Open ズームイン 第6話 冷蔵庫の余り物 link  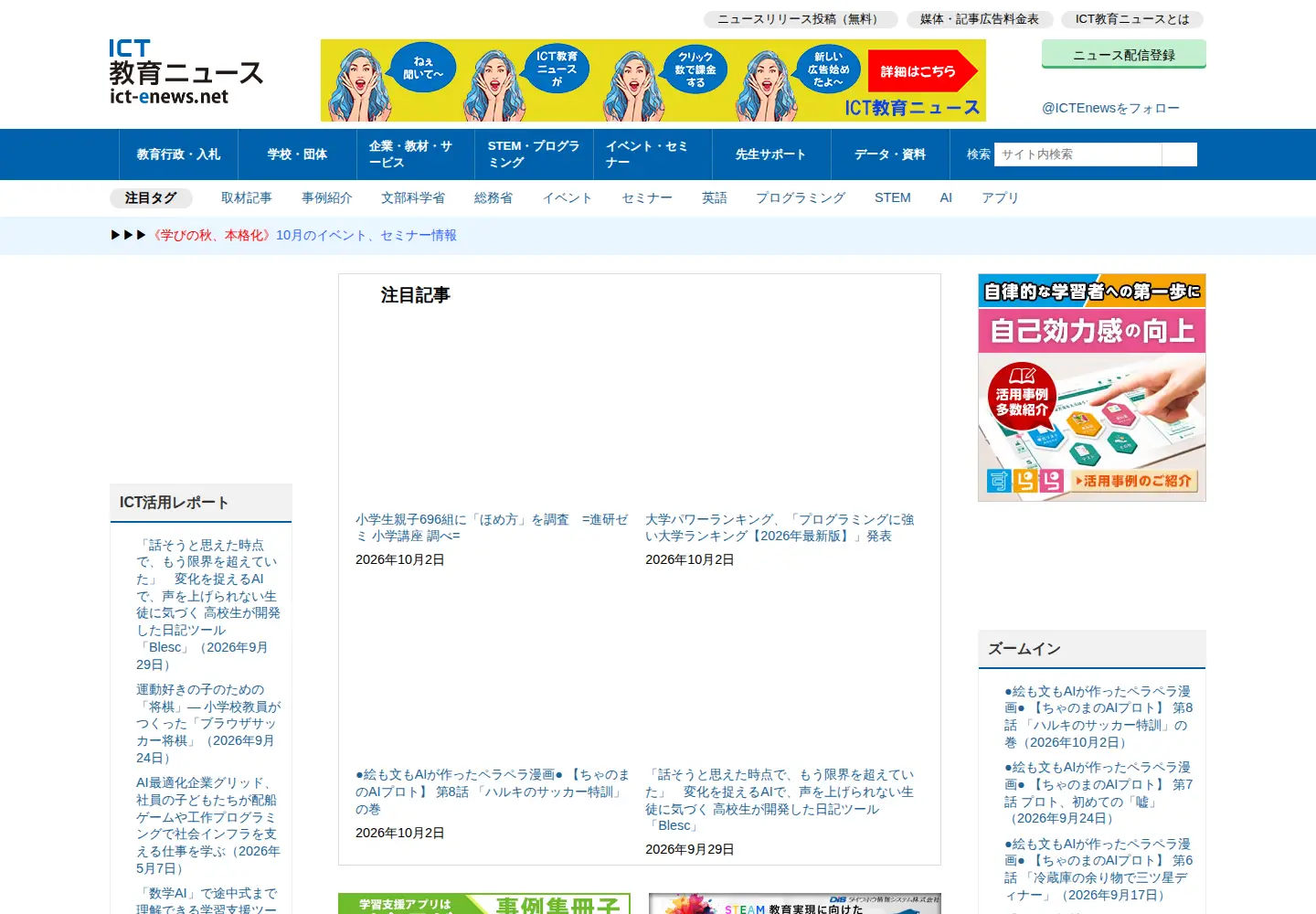tap(1098, 869)
